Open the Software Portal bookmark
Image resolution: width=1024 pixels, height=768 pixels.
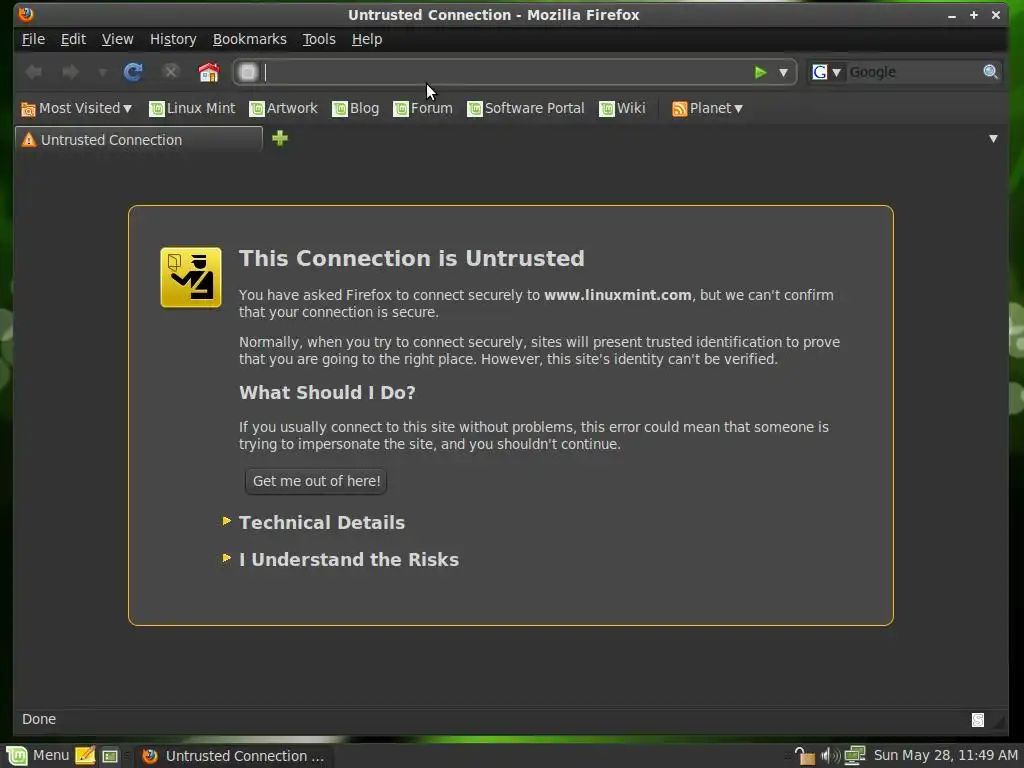(526, 108)
